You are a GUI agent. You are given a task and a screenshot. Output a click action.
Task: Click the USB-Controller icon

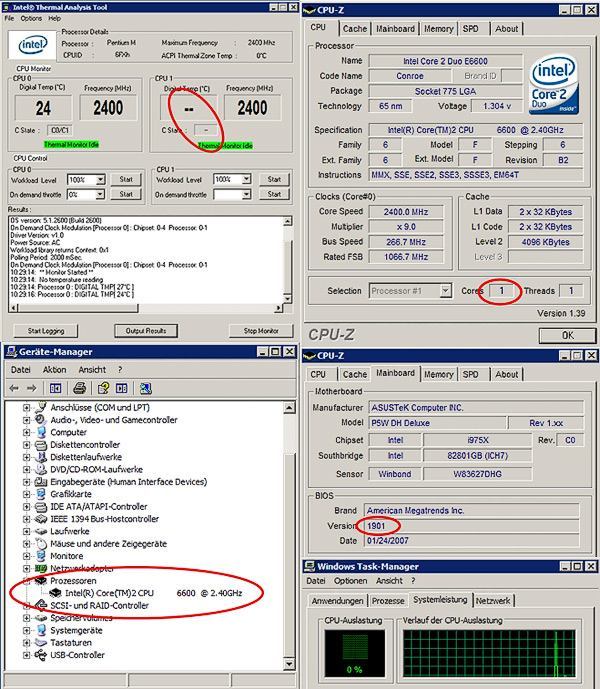click(x=41, y=655)
